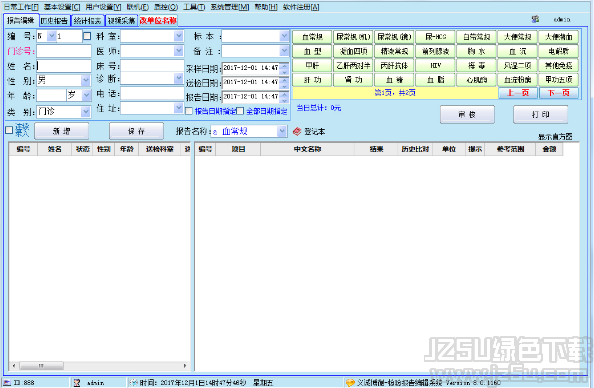Open the 基本设置[C] menu

(x=62, y=7)
